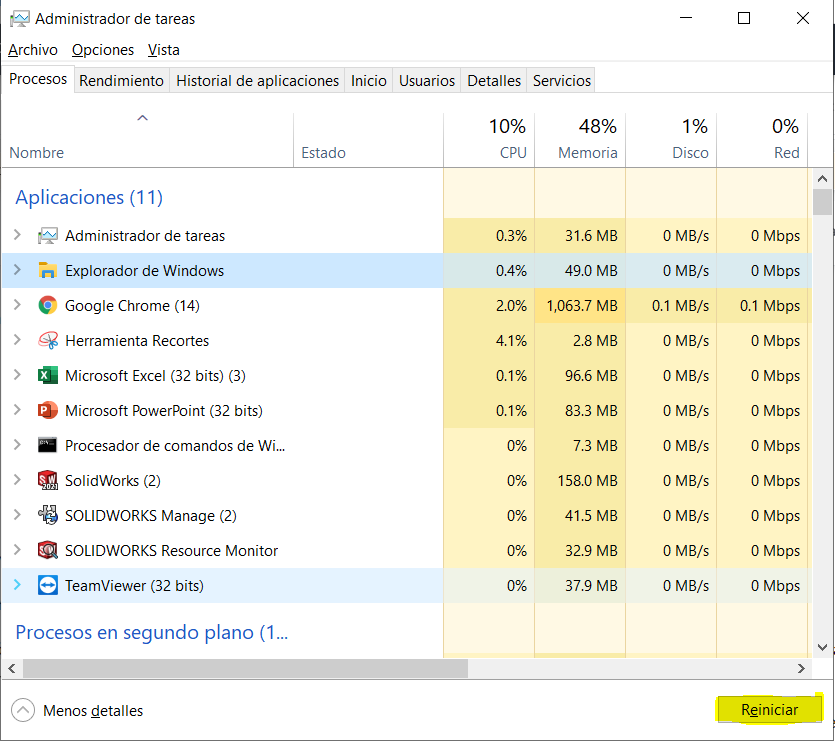
Task: Expand the SOLIDWORKS Resource Monitor row
Action: click(17, 550)
